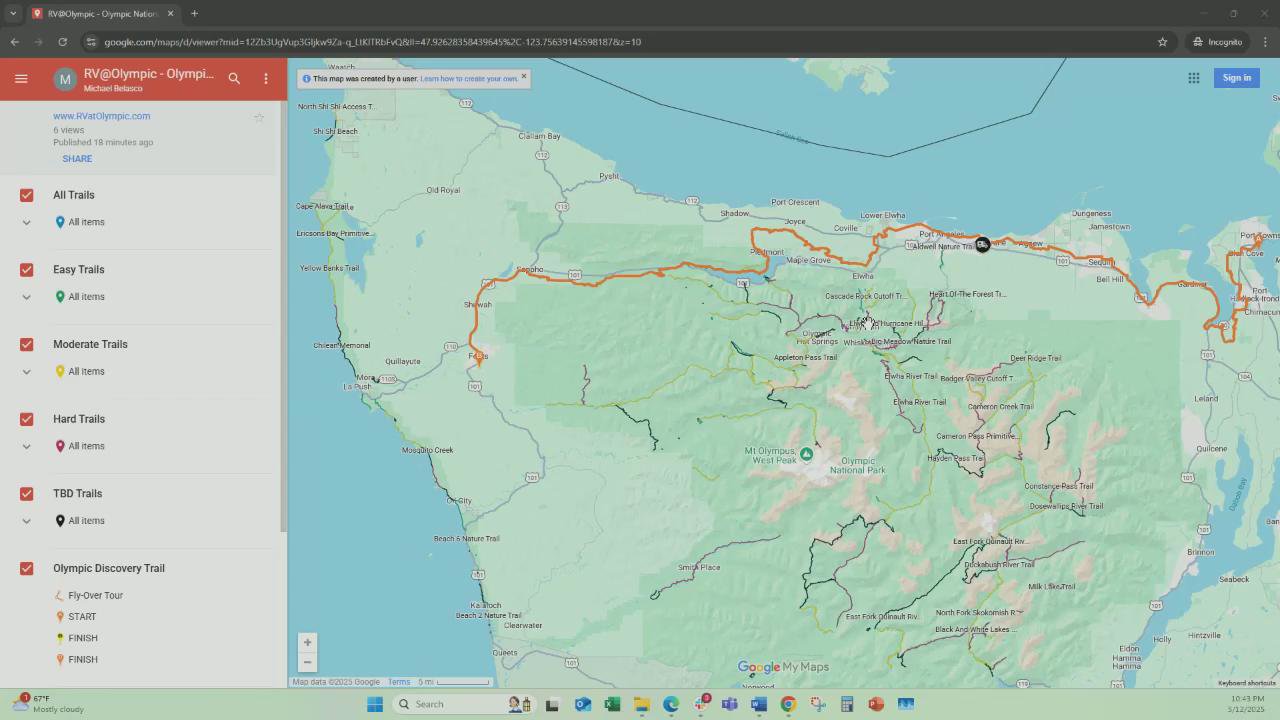Screen dimensions: 1280x720
Task: Select the FINISH item with the green pin
Action: (82, 638)
